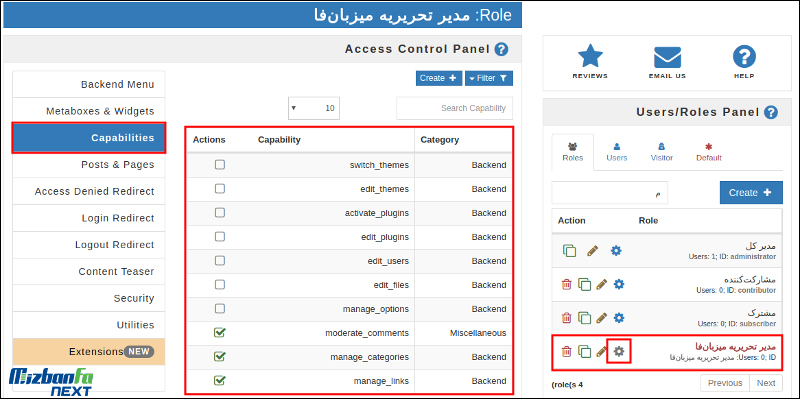Sort by the Capability column header
The height and width of the screenshot is (399, 800).
point(279,139)
